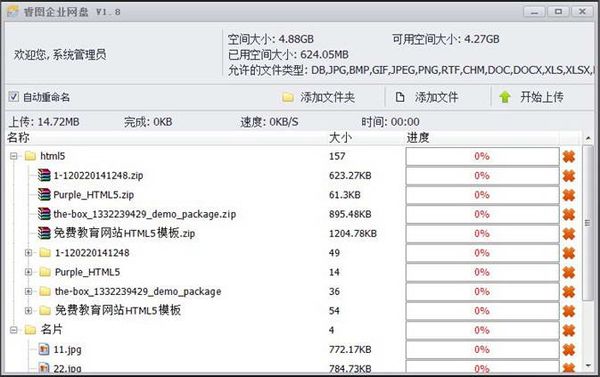Click the 大小 column header
600x377 pixels.
tap(340, 137)
